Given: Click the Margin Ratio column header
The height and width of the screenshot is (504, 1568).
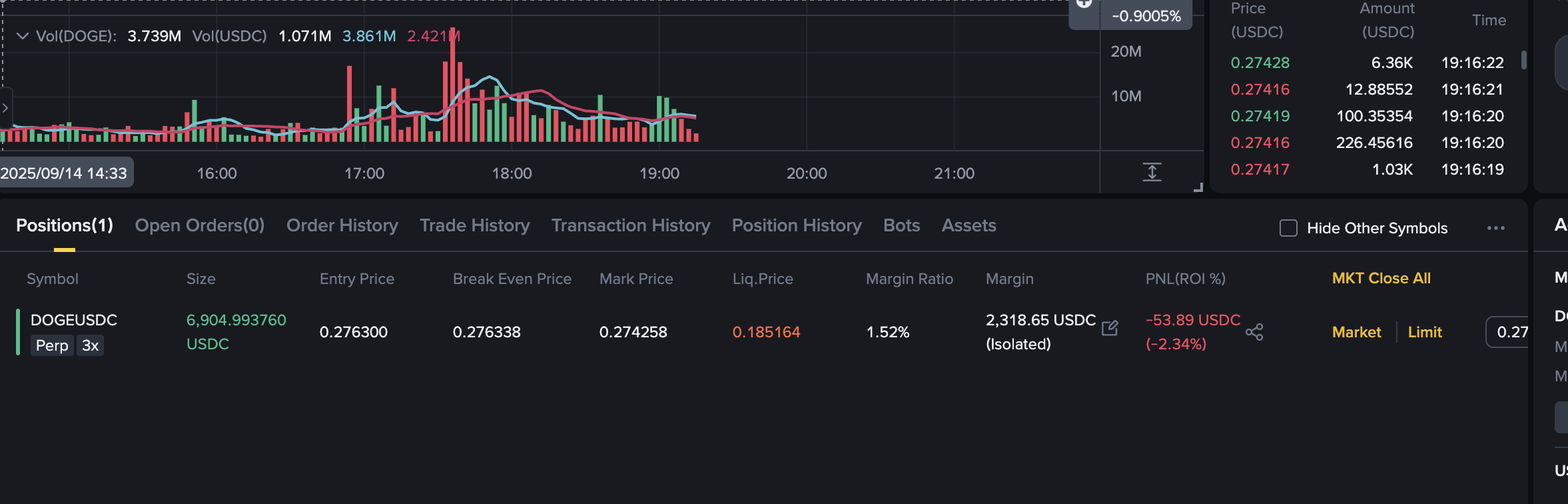Looking at the screenshot, I should pos(909,279).
